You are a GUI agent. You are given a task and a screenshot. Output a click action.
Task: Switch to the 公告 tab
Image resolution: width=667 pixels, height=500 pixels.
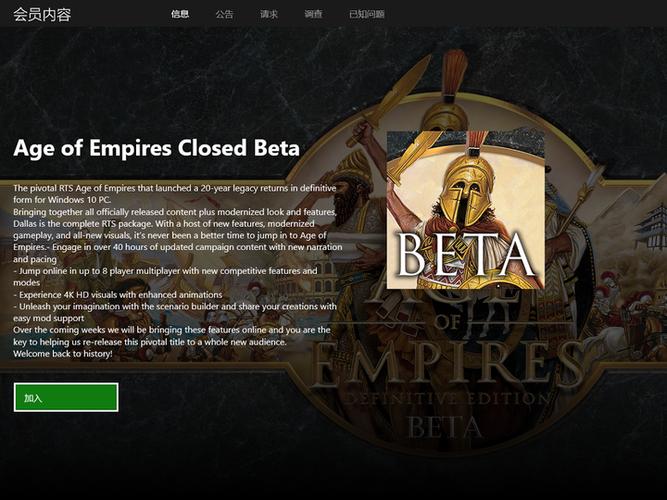[x=224, y=14]
